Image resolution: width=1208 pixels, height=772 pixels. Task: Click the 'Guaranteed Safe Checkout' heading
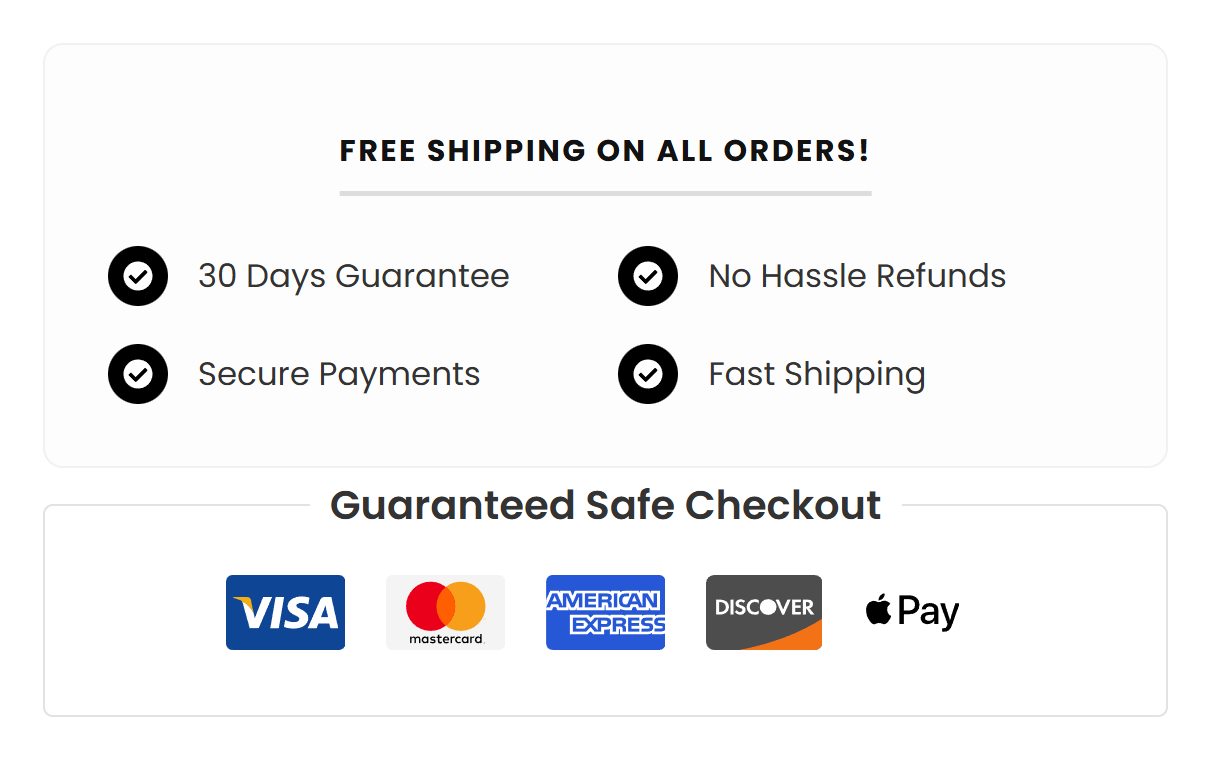(605, 505)
